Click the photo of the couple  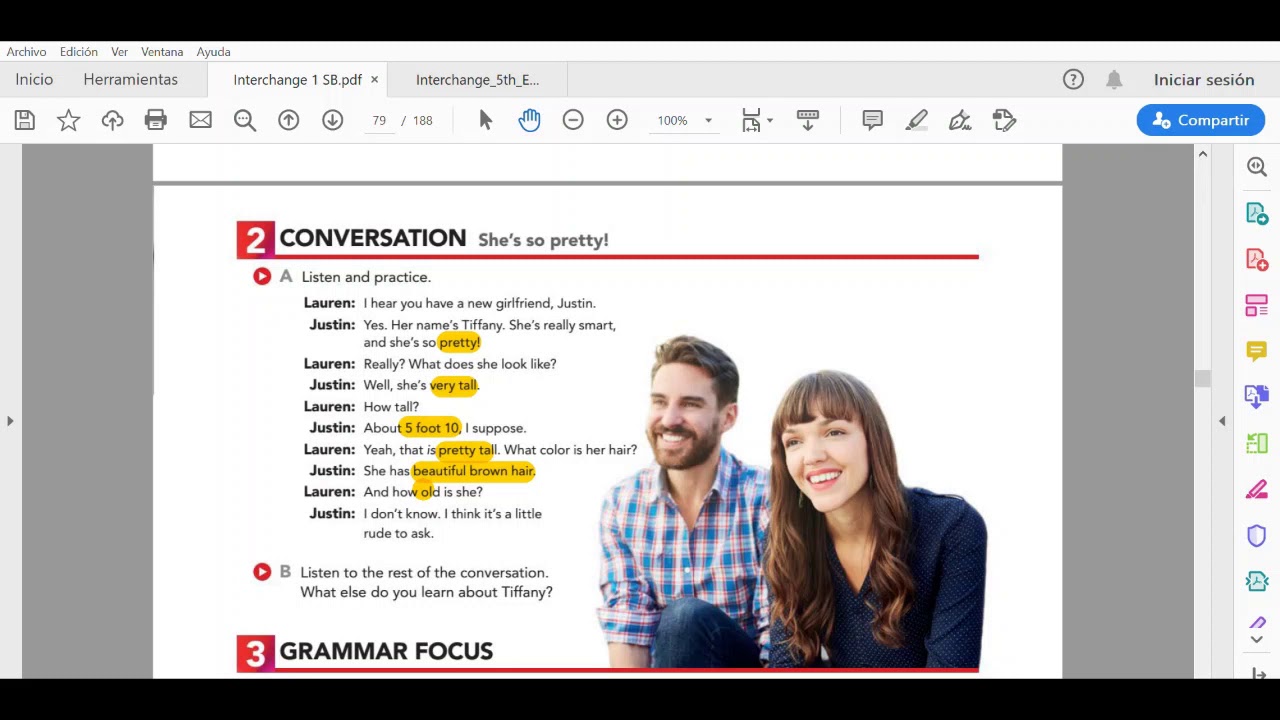793,503
